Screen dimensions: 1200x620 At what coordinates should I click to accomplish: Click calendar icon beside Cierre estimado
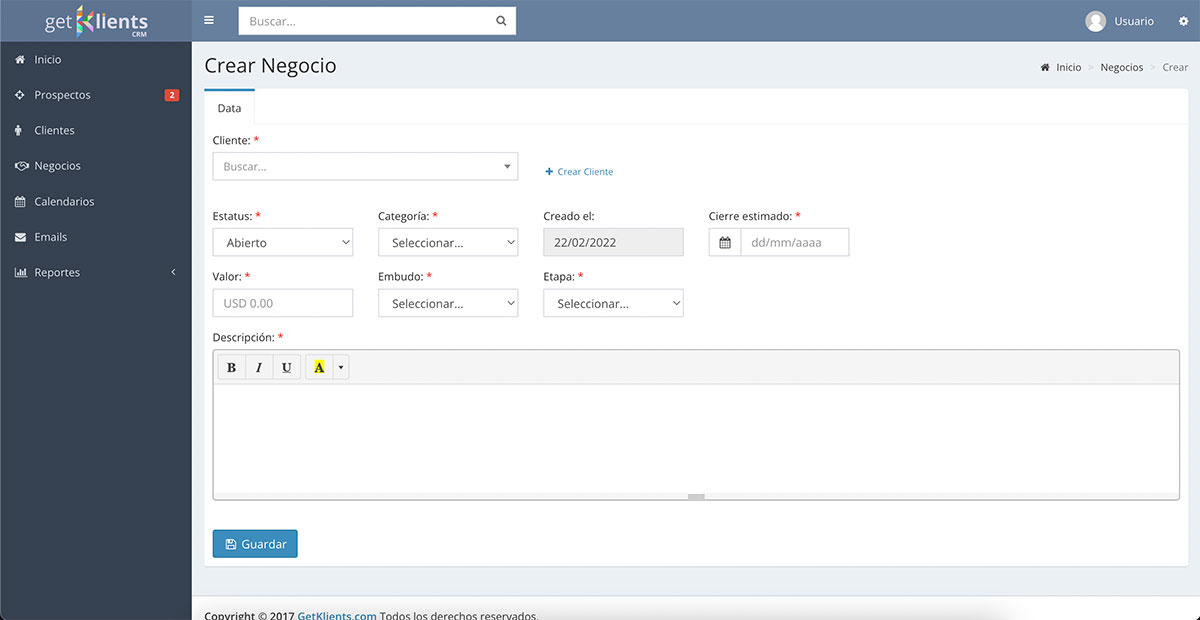pos(725,243)
